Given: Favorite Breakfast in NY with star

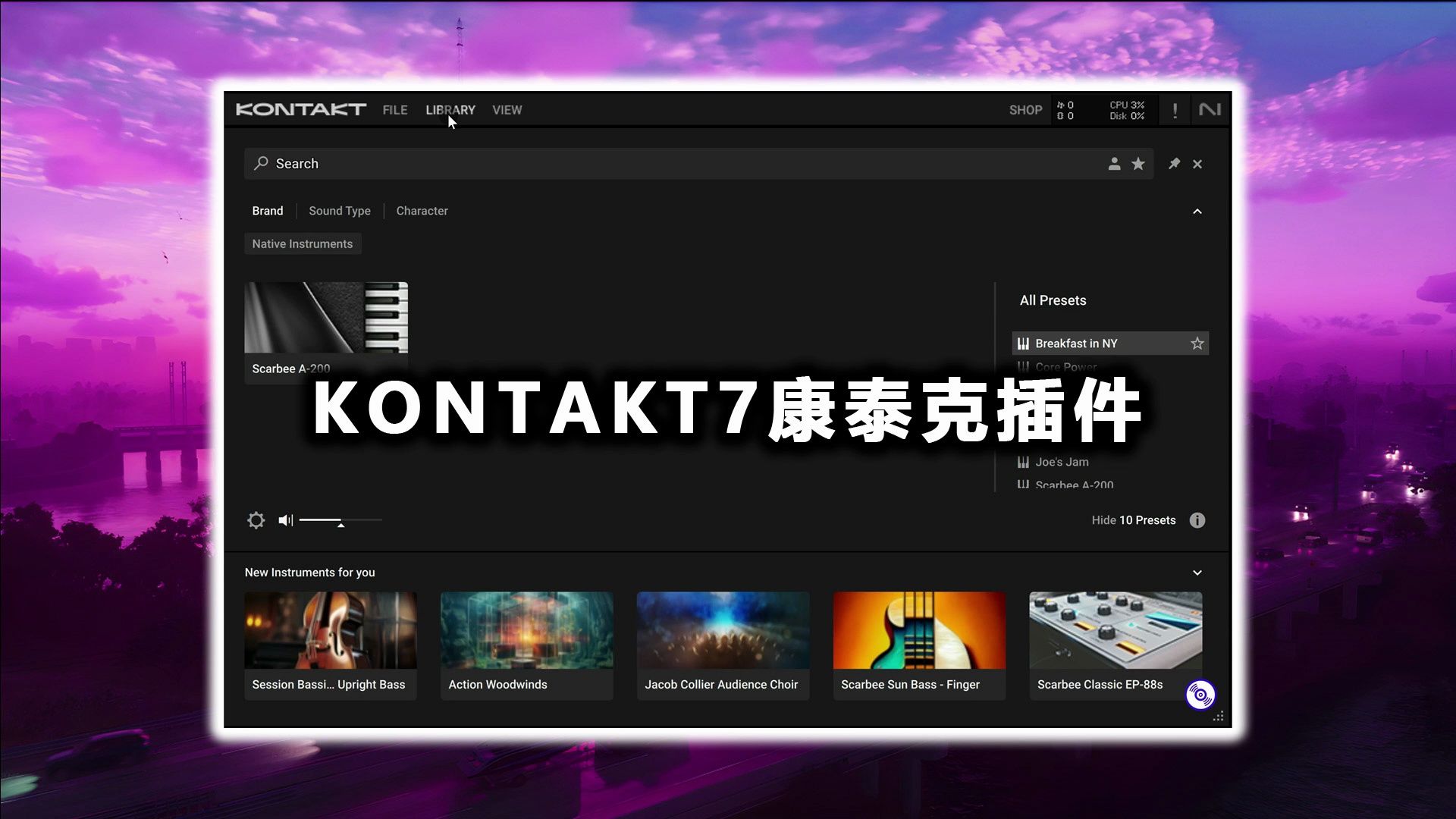Looking at the screenshot, I should 1197,344.
